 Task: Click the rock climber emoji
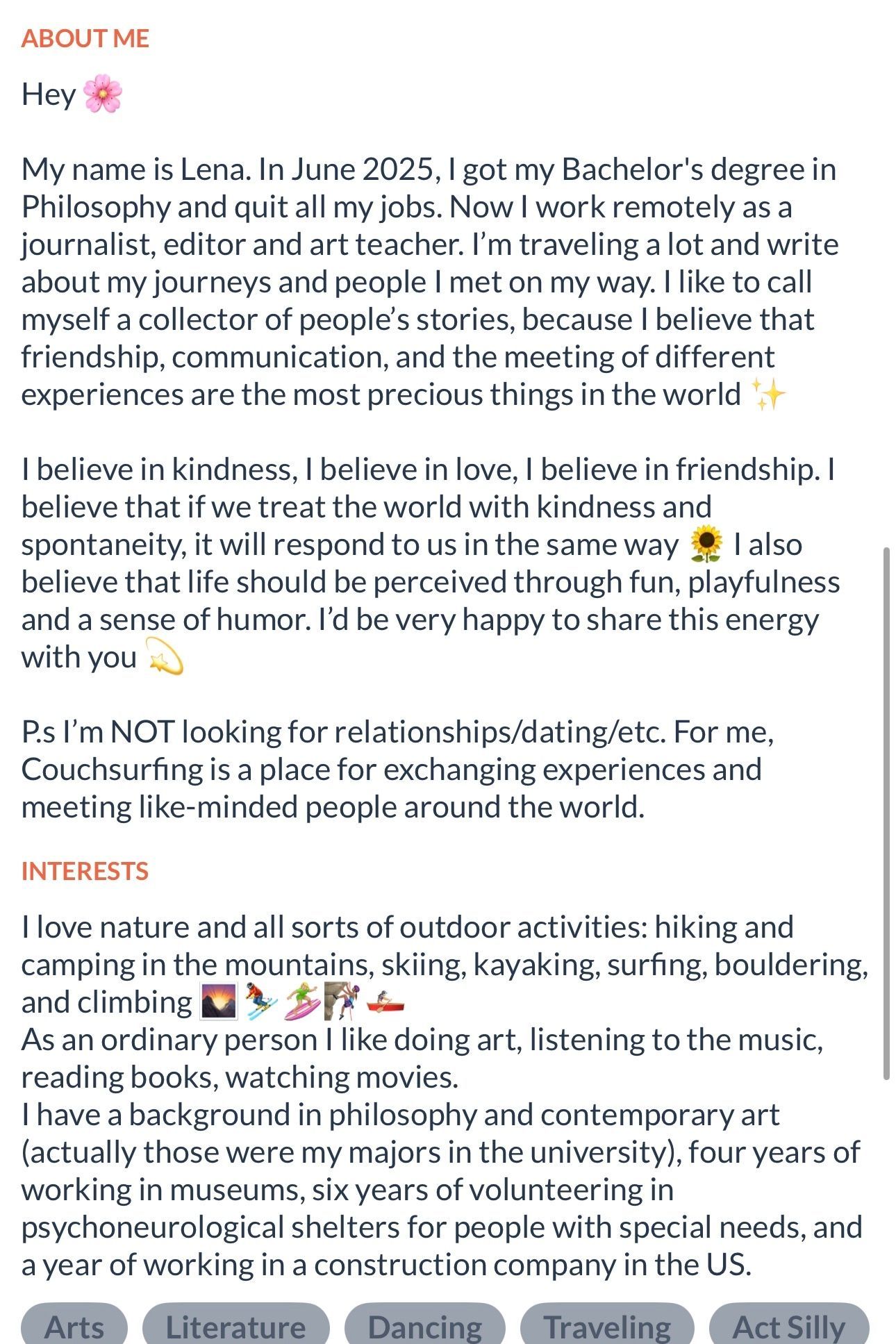tap(343, 1002)
